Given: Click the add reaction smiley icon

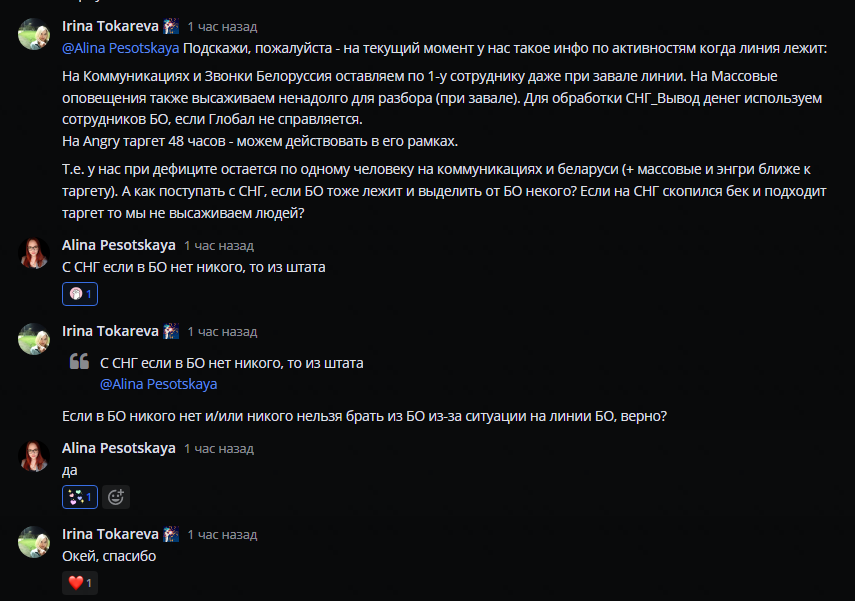Looking at the screenshot, I should coord(116,497).
